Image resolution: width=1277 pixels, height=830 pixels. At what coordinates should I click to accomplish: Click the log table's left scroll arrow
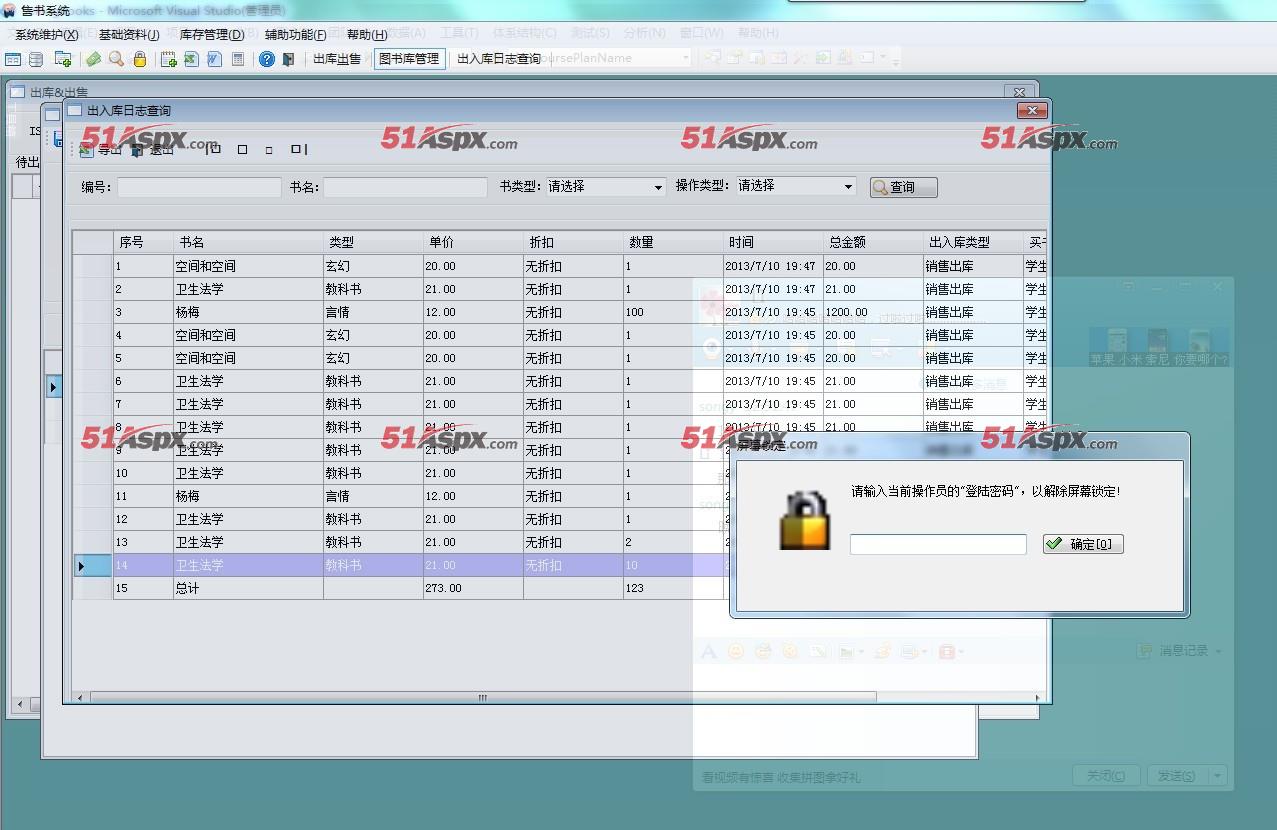tap(80, 698)
